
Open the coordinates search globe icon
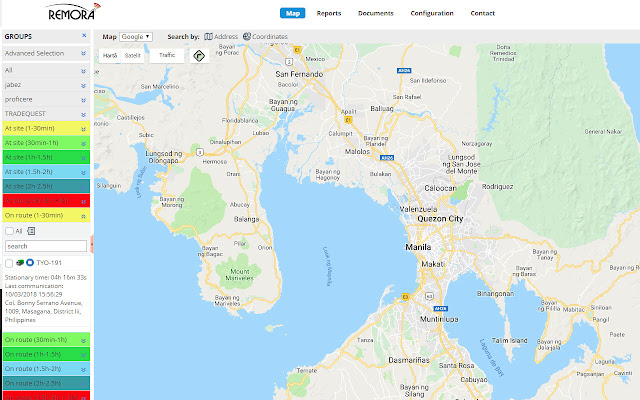point(247,37)
